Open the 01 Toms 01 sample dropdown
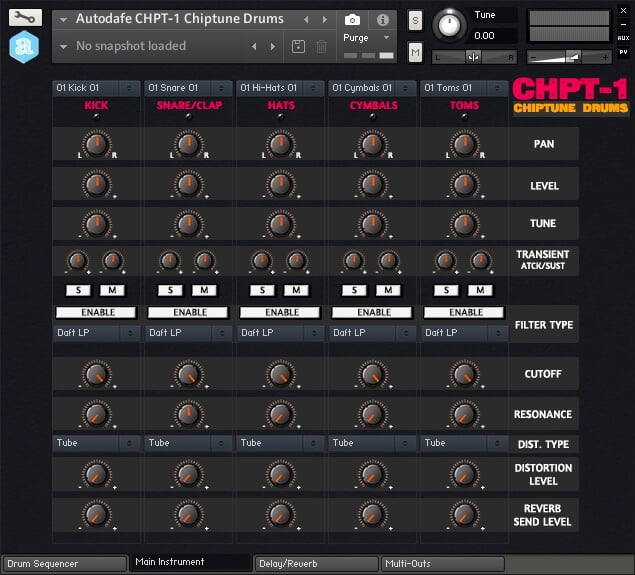 click(464, 88)
